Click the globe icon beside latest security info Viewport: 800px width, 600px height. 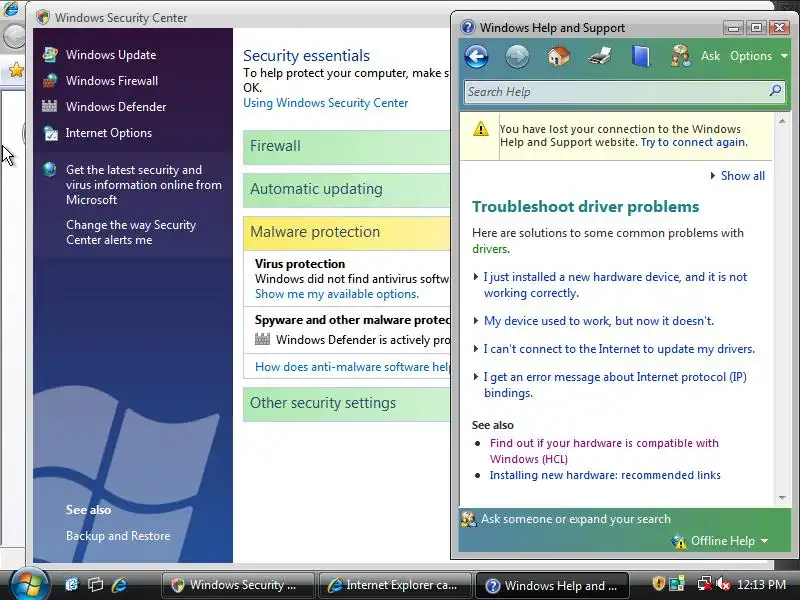(x=49, y=169)
